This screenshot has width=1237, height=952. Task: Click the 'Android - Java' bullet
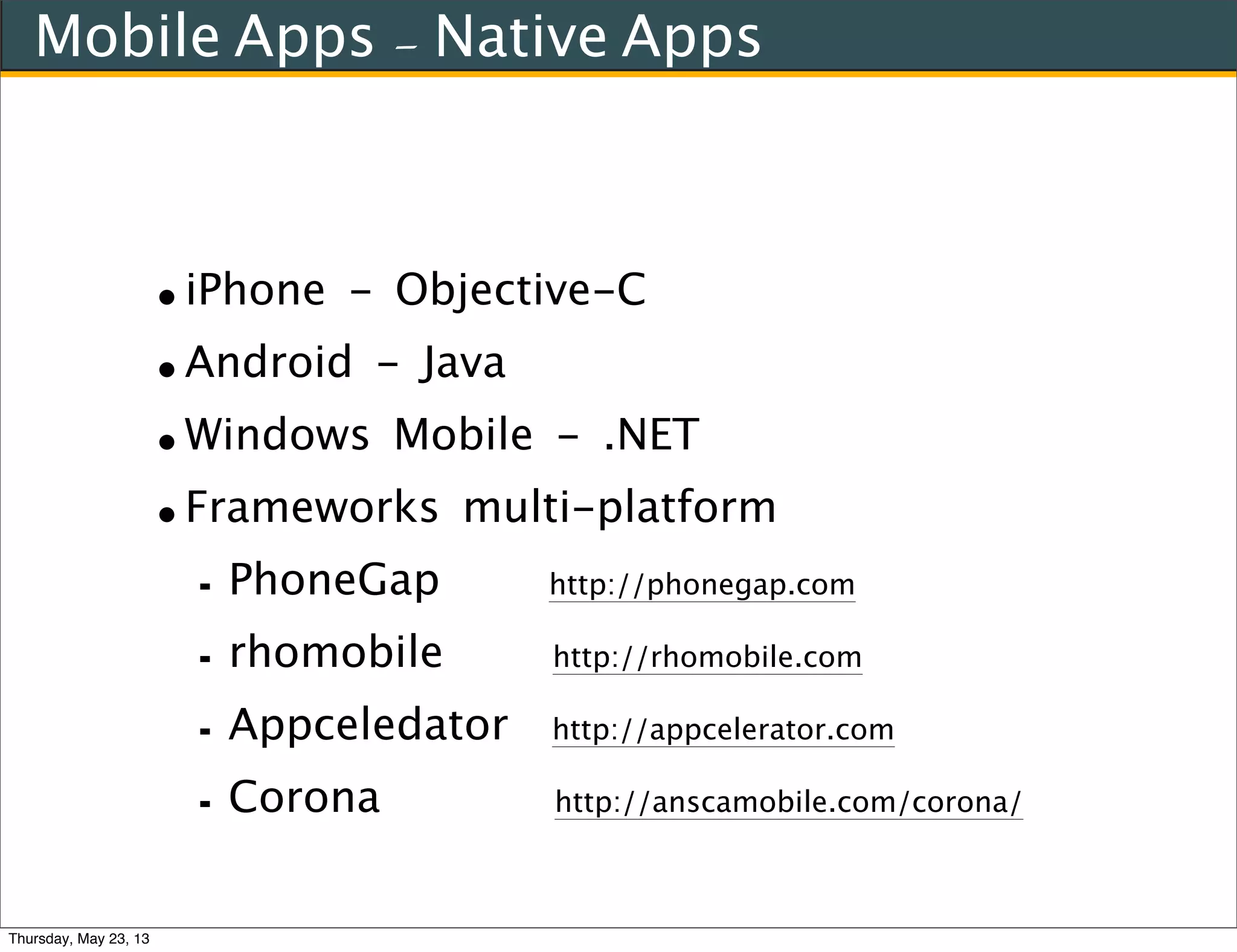coord(345,362)
